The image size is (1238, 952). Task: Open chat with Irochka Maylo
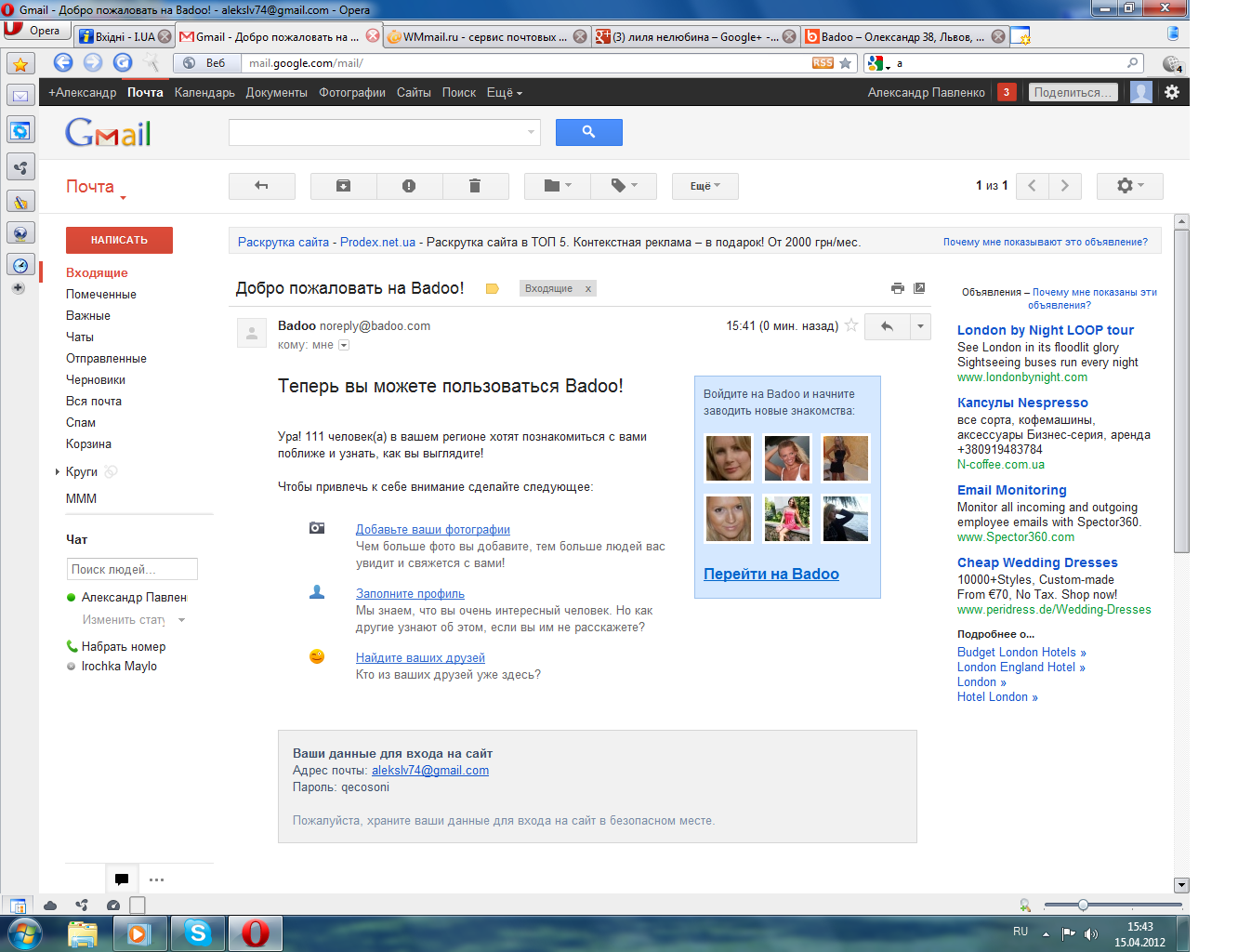coord(119,666)
